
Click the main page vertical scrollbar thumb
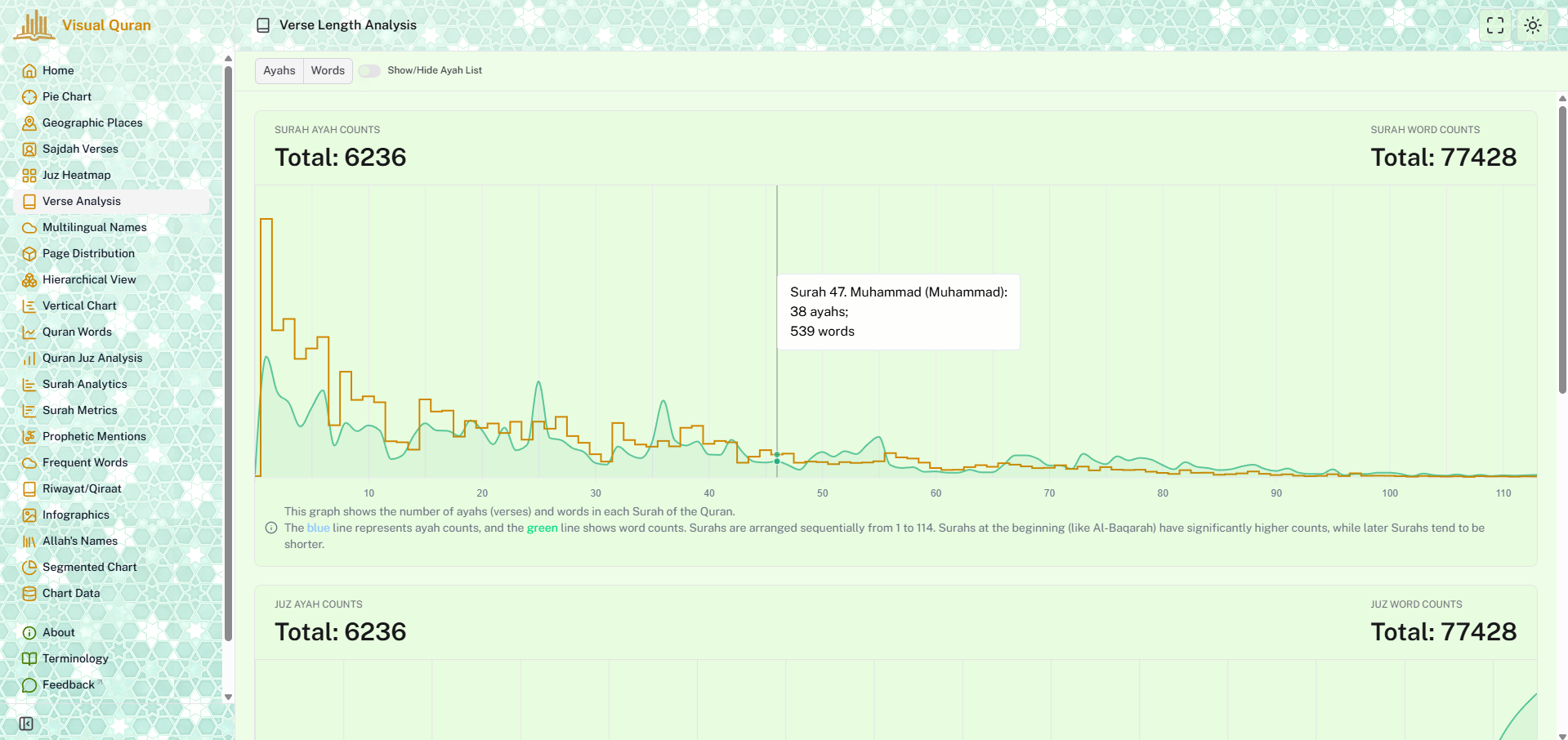coord(1562,245)
